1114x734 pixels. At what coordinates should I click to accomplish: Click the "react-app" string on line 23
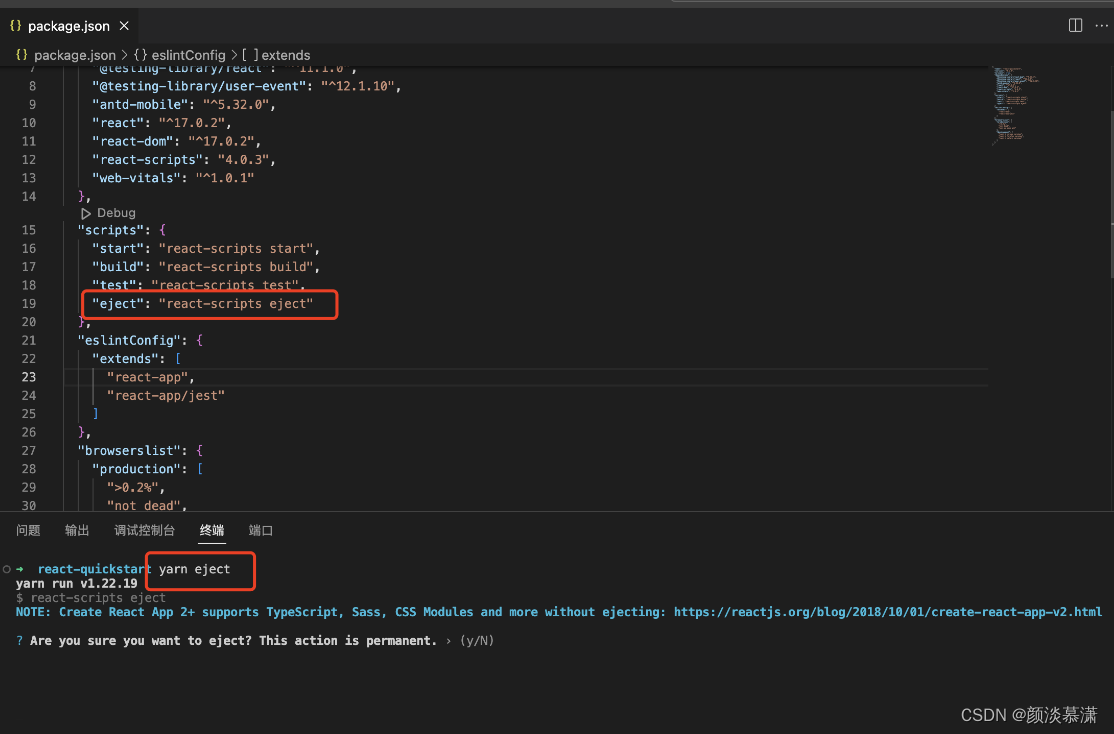point(147,377)
